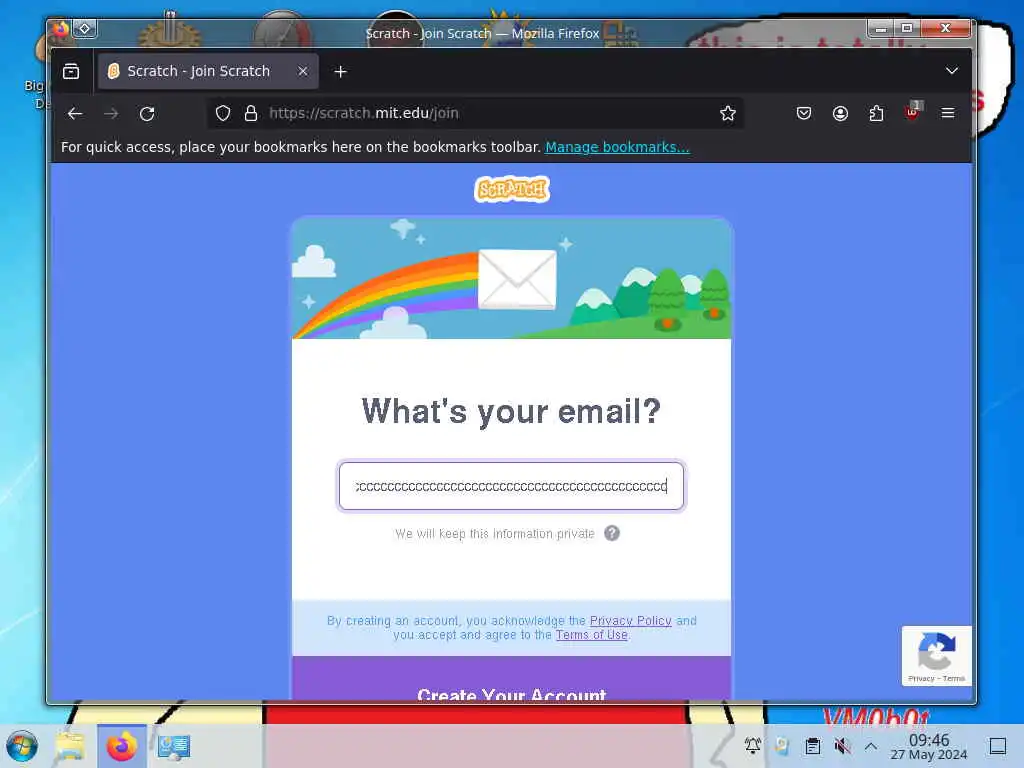Screen dimensions: 1024x768
Task: Go back one page
Action: 75,114
